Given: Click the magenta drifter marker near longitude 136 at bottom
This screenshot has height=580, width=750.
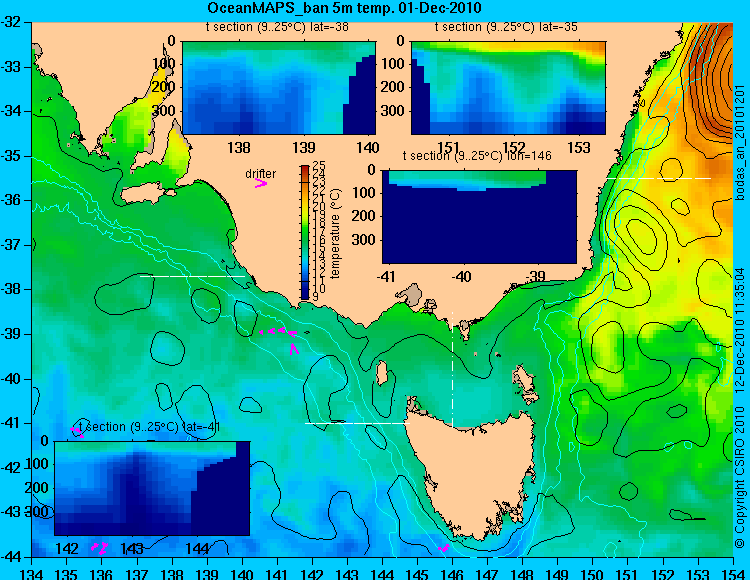Looking at the screenshot, I should [x=100, y=548].
